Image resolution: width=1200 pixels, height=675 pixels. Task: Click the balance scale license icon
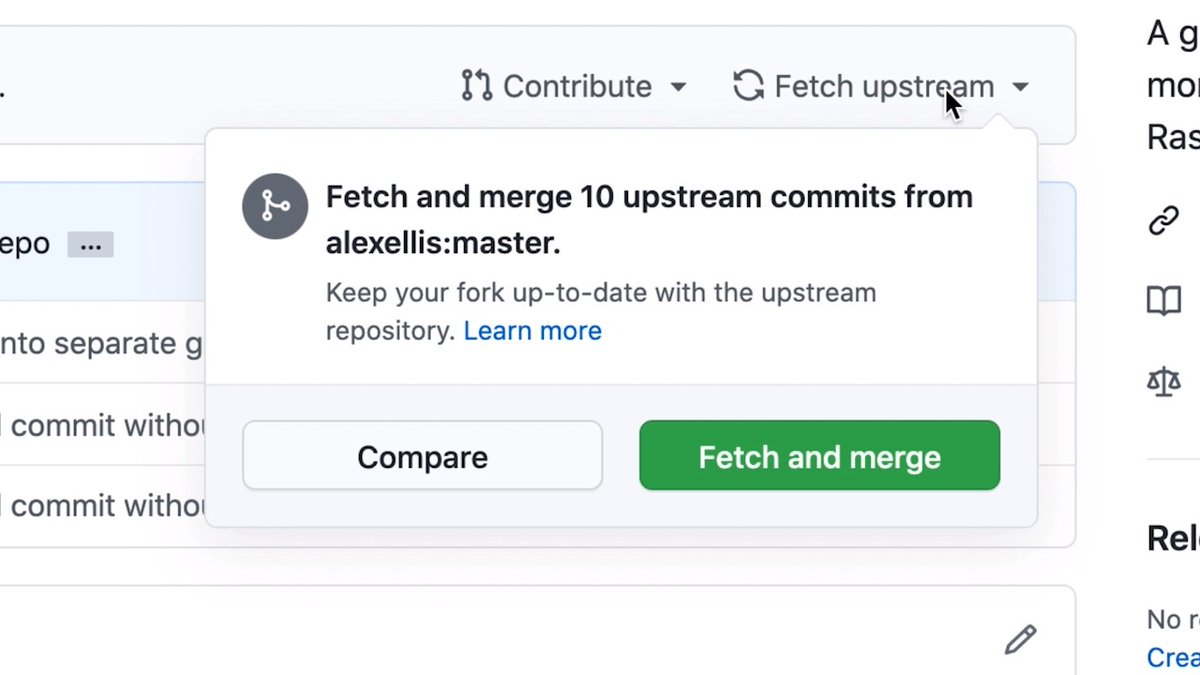[1164, 381]
